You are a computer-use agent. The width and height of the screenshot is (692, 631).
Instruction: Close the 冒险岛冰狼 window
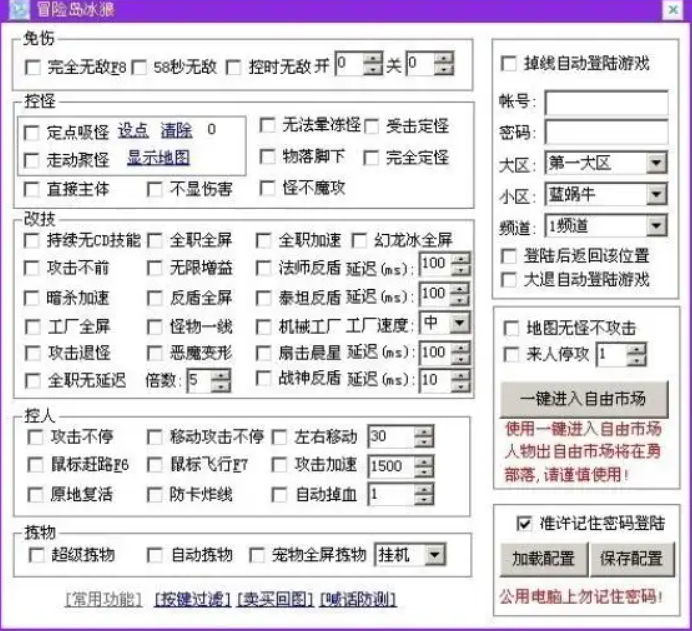click(672, 10)
